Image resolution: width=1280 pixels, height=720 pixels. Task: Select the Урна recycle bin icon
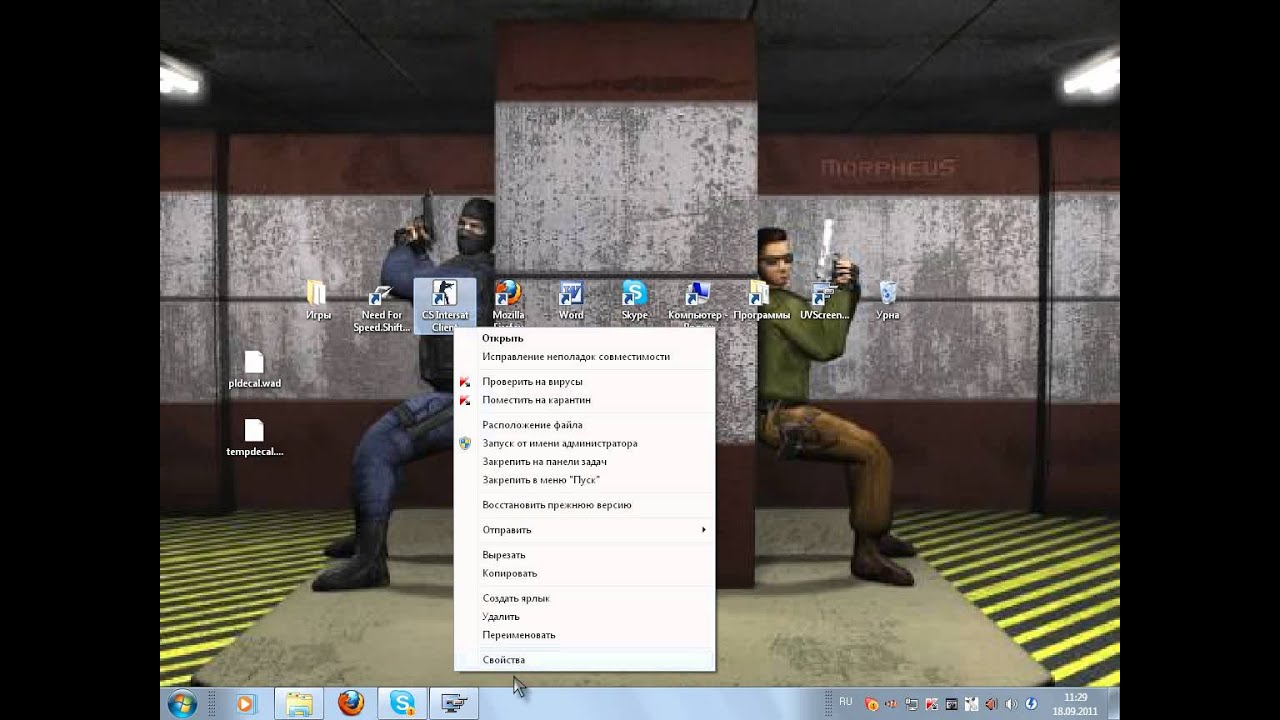[x=888, y=300]
